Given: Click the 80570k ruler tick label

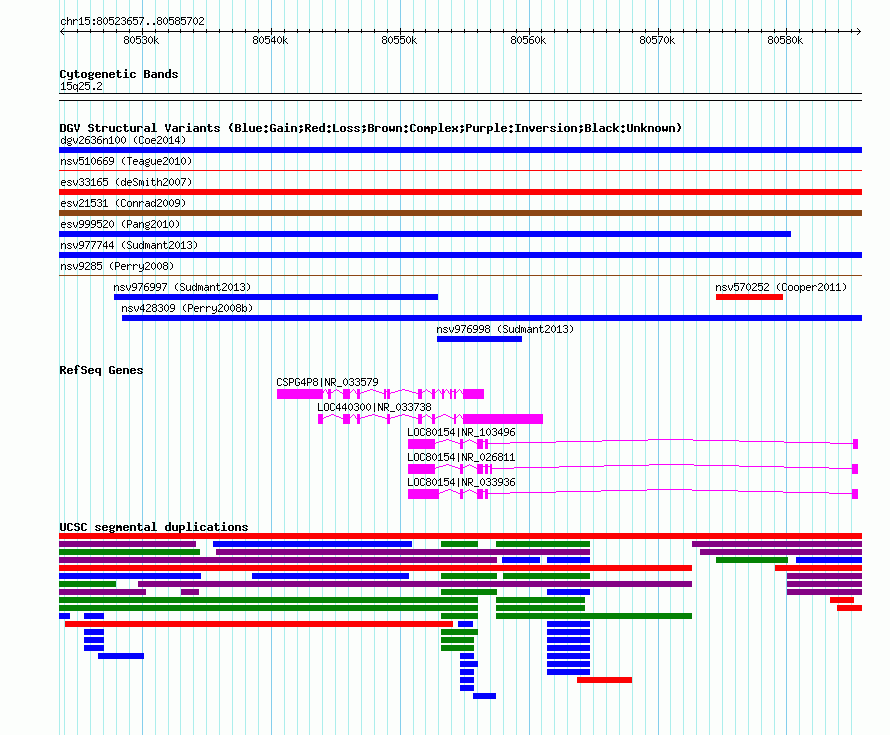Looking at the screenshot, I should [x=657, y=40].
